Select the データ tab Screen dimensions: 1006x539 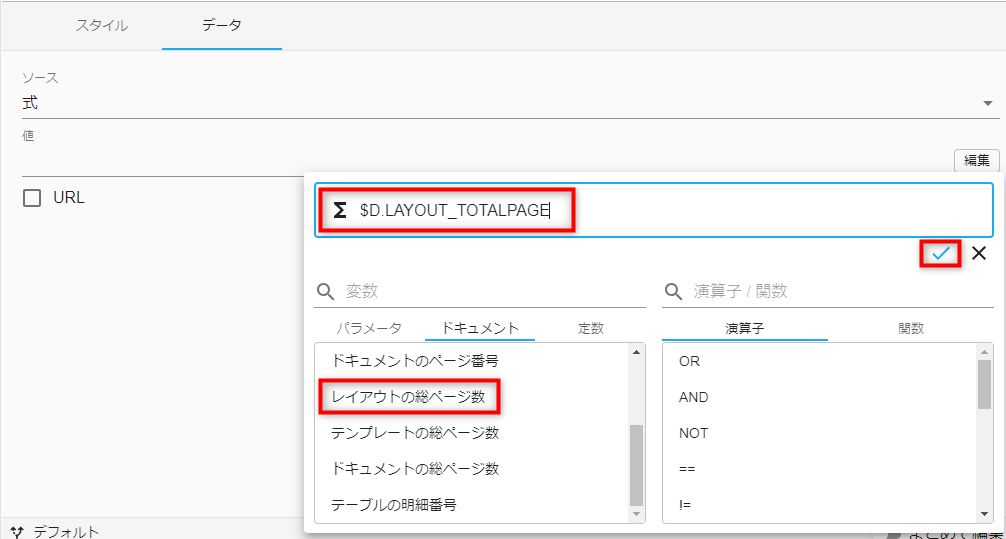pyautogui.click(x=222, y=26)
